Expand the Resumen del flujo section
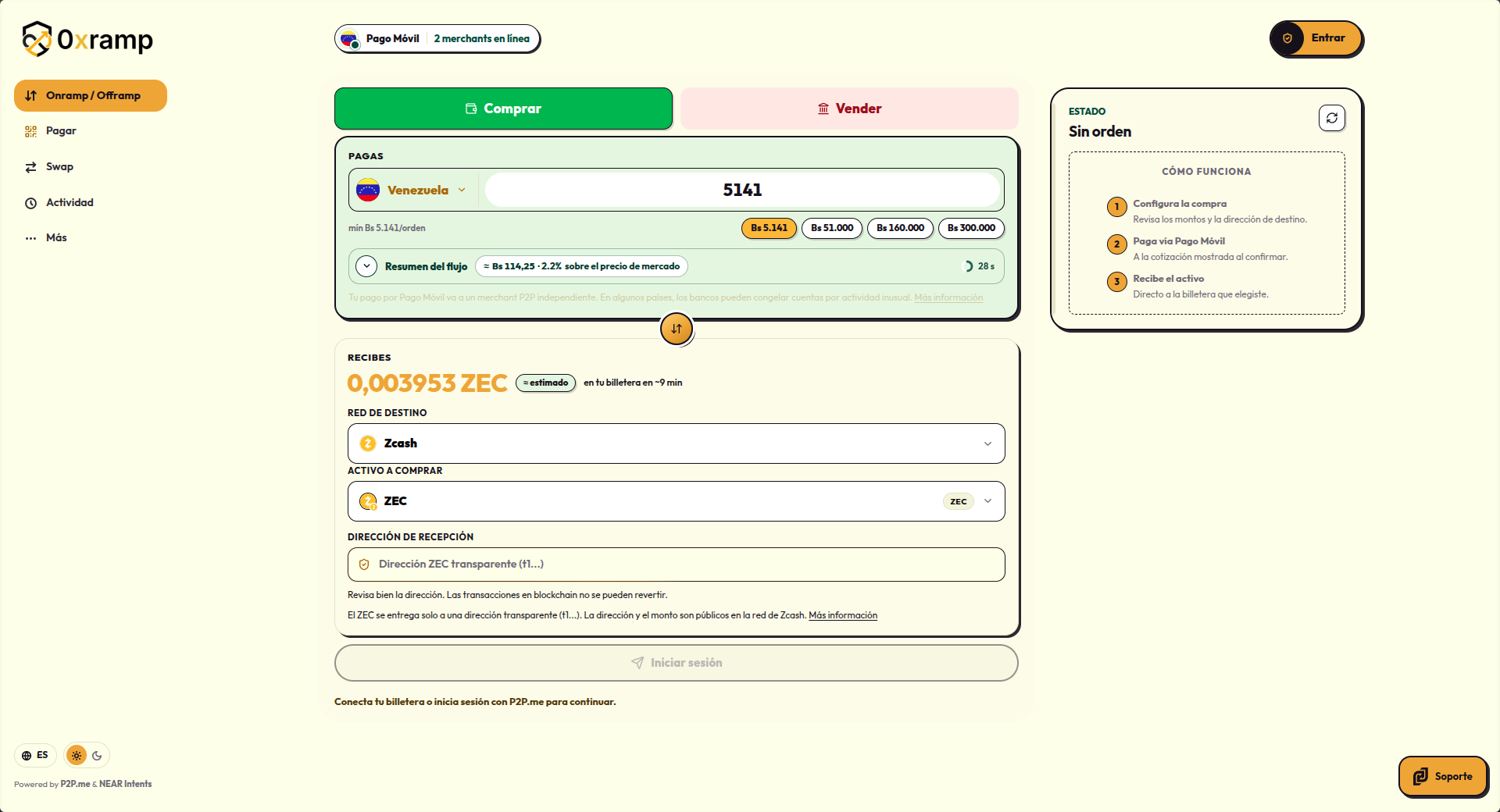The height and width of the screenshot is (812, 1500). click(x=366, y=266)
